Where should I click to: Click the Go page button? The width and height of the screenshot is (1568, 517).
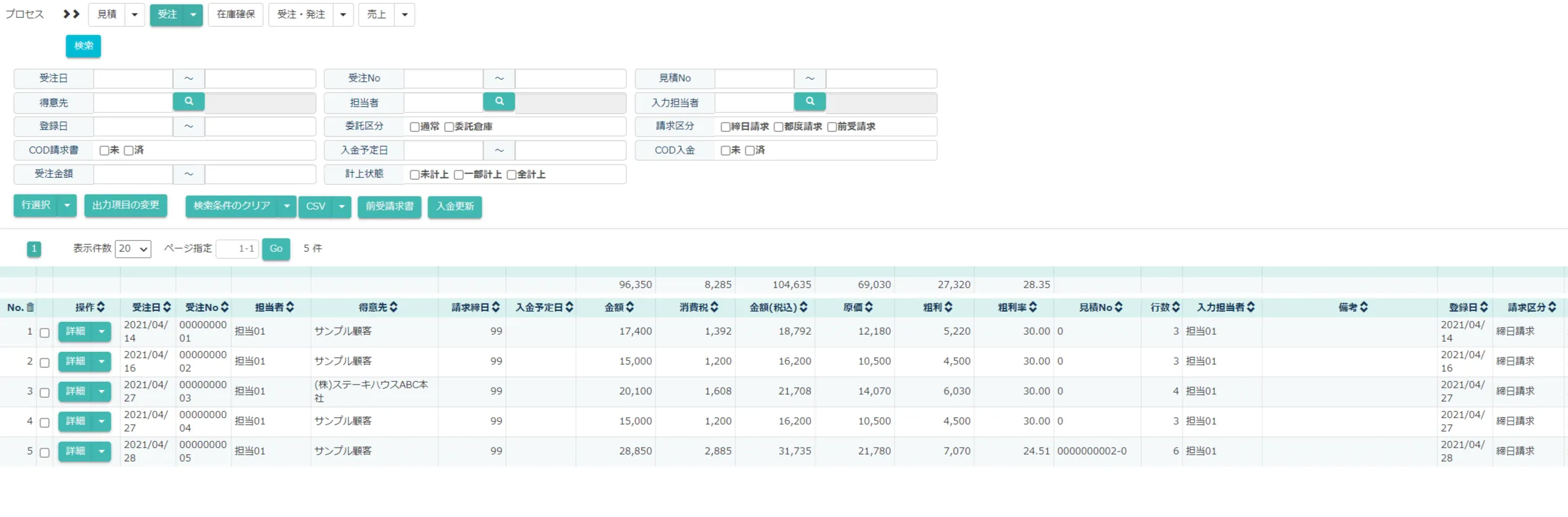(276, 249)
